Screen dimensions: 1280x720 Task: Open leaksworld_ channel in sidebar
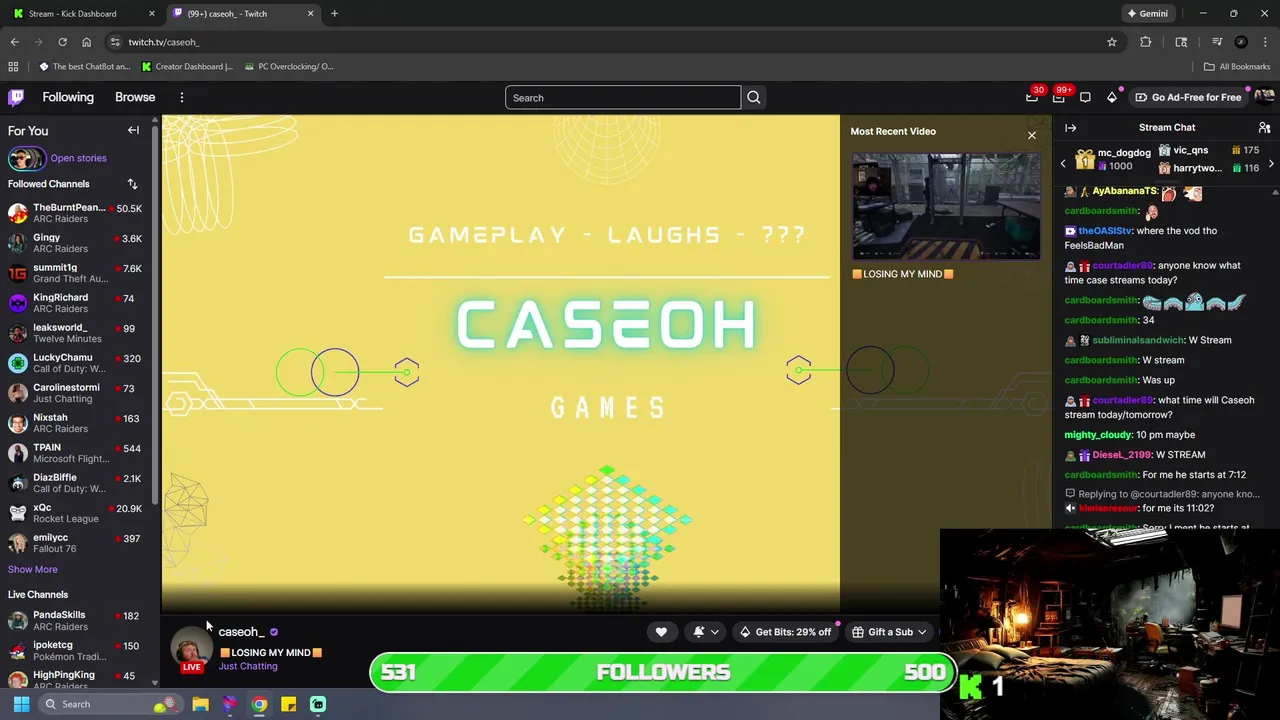[76, 333]
